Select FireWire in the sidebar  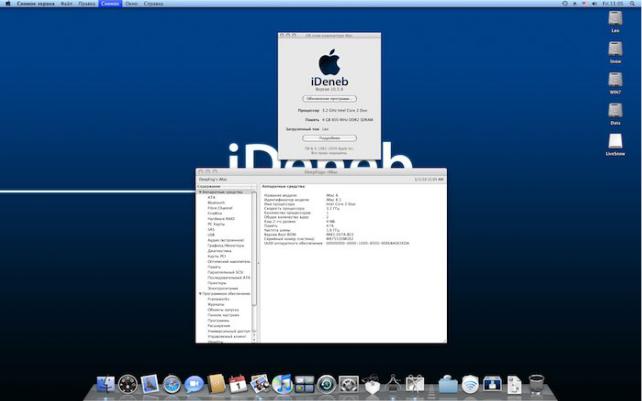pos(215,213)
